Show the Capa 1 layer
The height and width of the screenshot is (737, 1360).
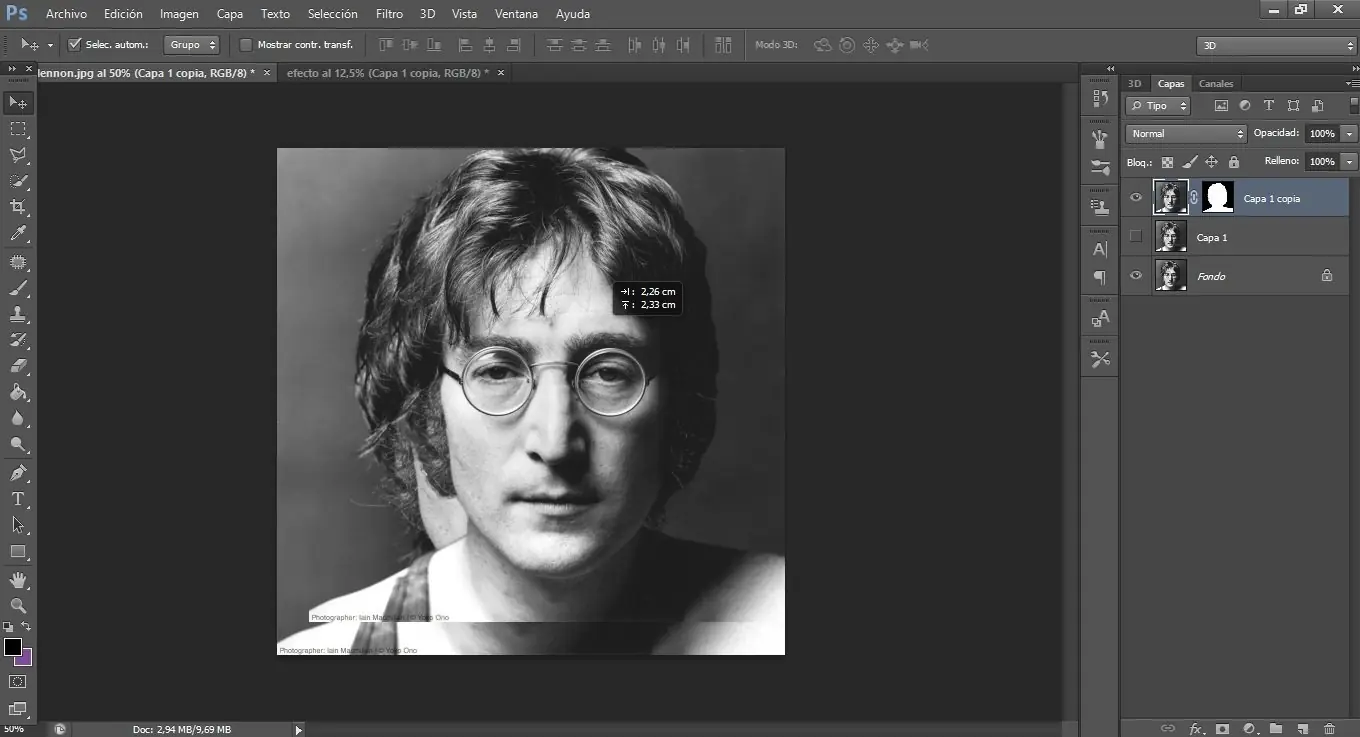click(1135, 237)
